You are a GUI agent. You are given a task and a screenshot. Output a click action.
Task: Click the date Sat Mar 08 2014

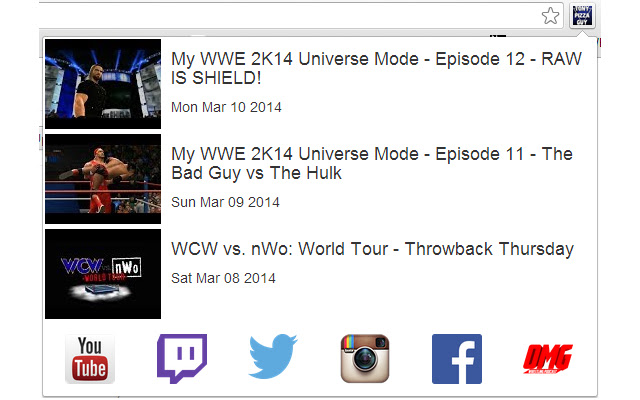(x=223, y=278)
